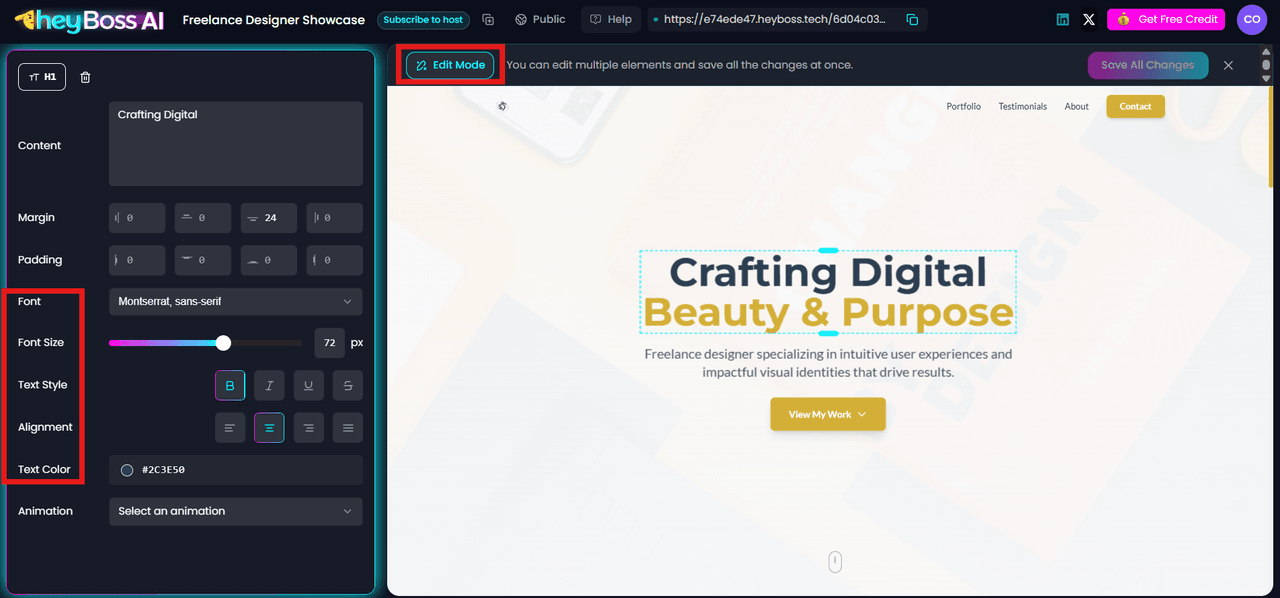Viewport: 1280px width, 598px height.
Task: Click the top handle of the selected headline
Action: (828, 250)
